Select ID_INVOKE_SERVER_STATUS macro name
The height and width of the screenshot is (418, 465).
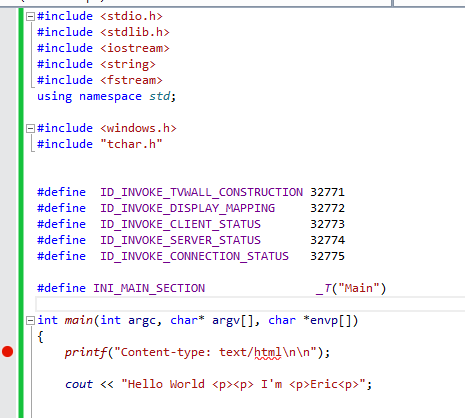[180, 240]
